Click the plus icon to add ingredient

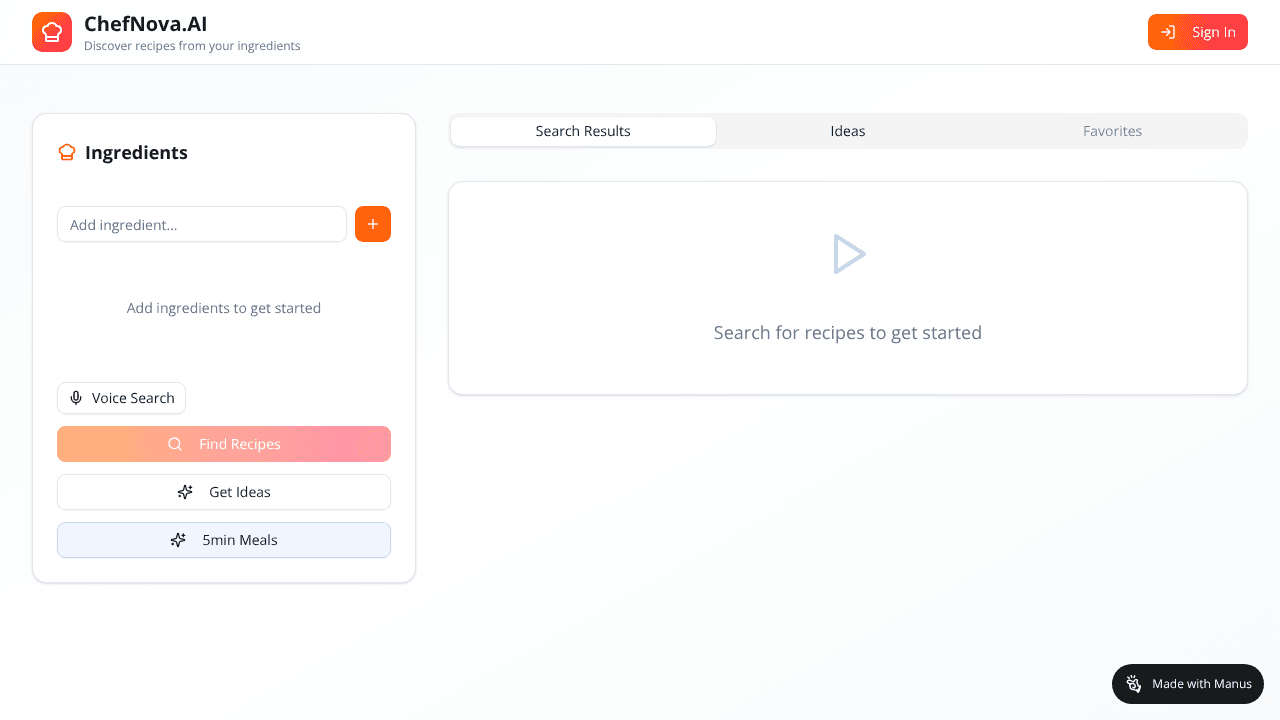click(373, 224)
